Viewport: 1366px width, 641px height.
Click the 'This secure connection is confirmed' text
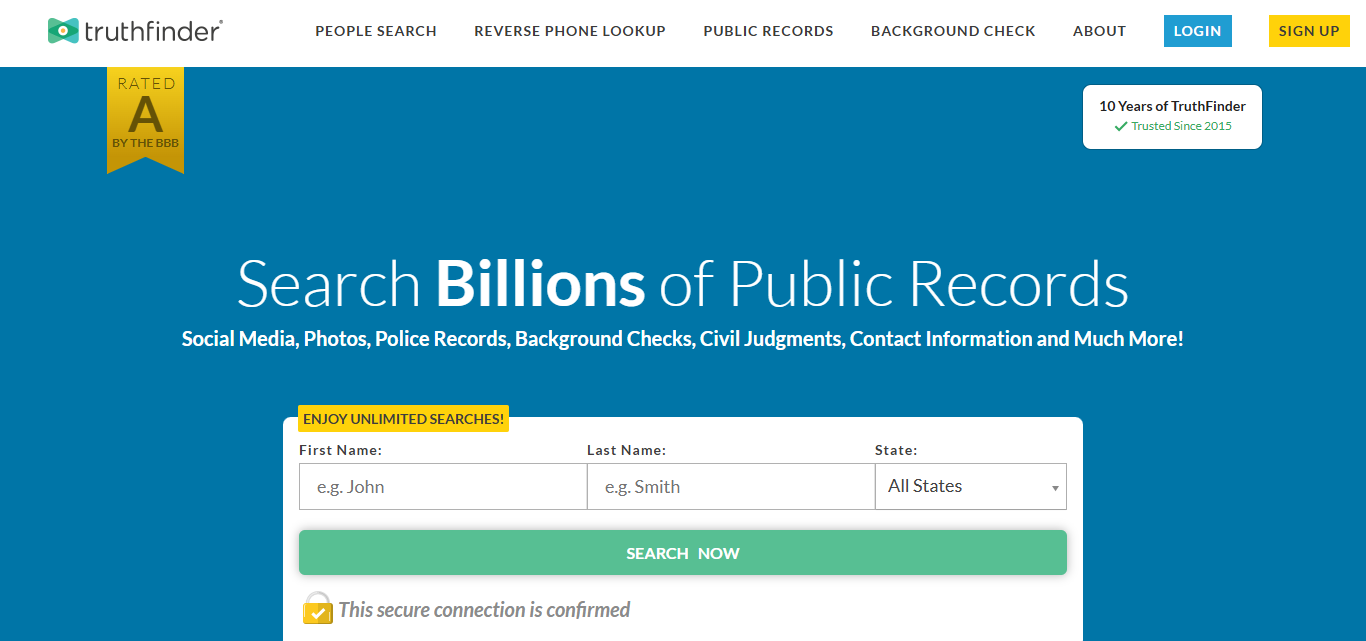click(485, 609)
